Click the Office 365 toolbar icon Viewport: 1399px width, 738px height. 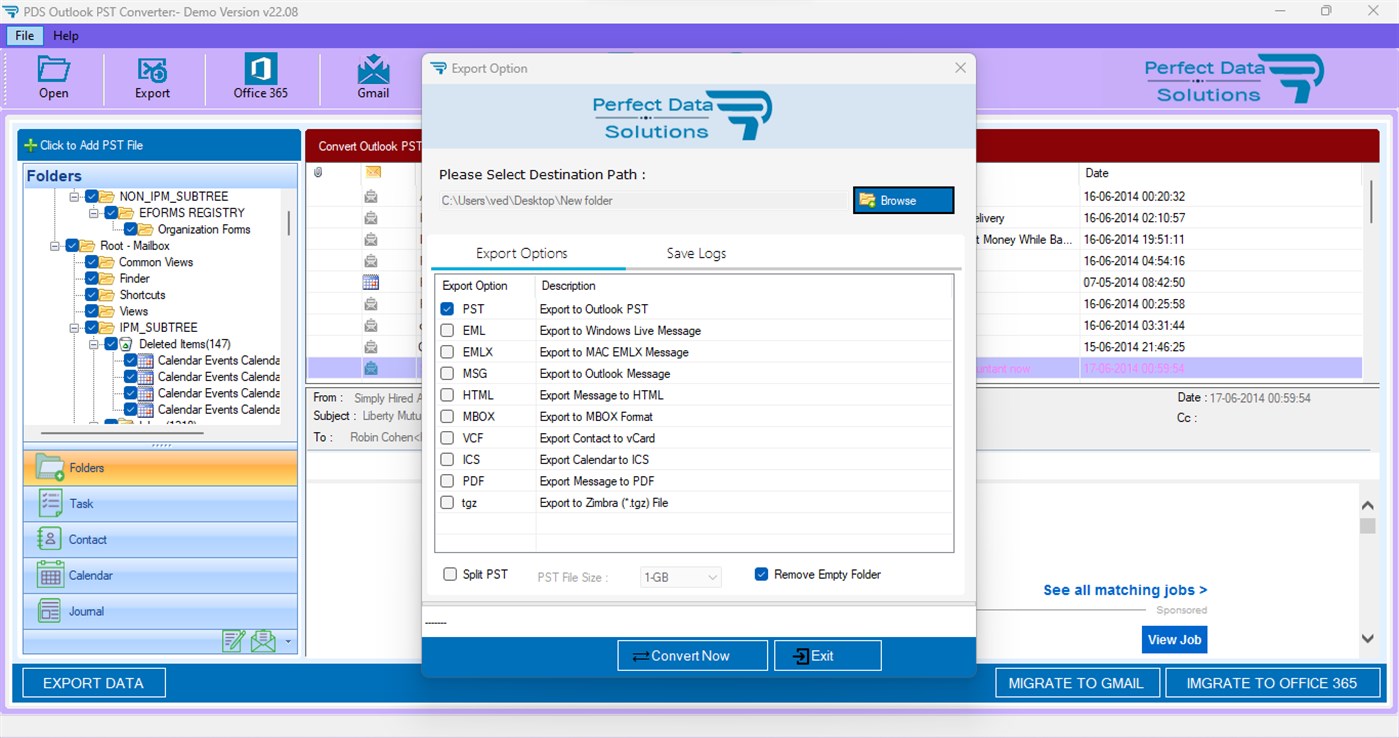(260, 78)
